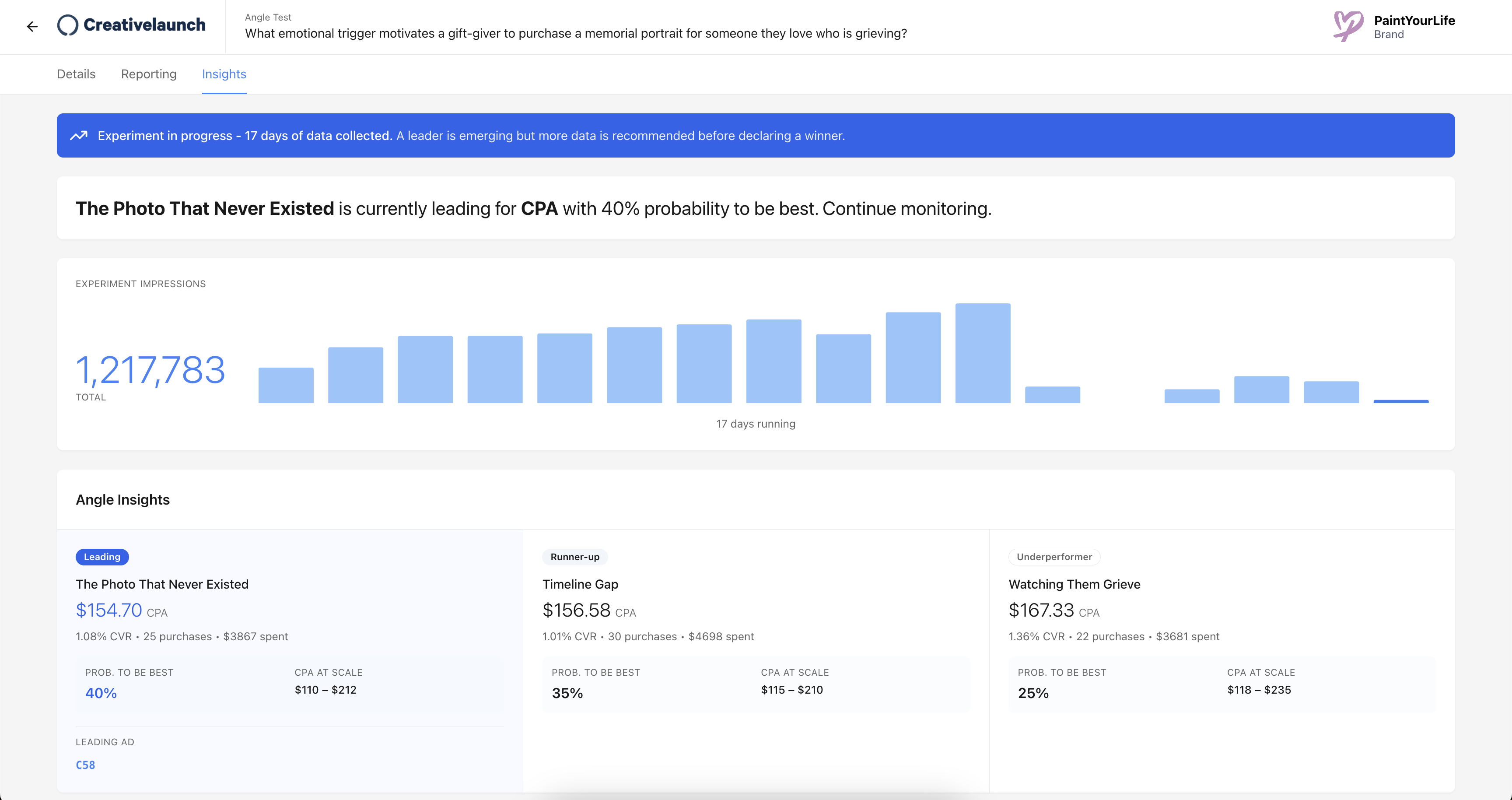This screenshot has width=1512, height=800.
Task: Click the PaintYourLife brand name
Action: pyautogui.click(x=1414, y=21)
